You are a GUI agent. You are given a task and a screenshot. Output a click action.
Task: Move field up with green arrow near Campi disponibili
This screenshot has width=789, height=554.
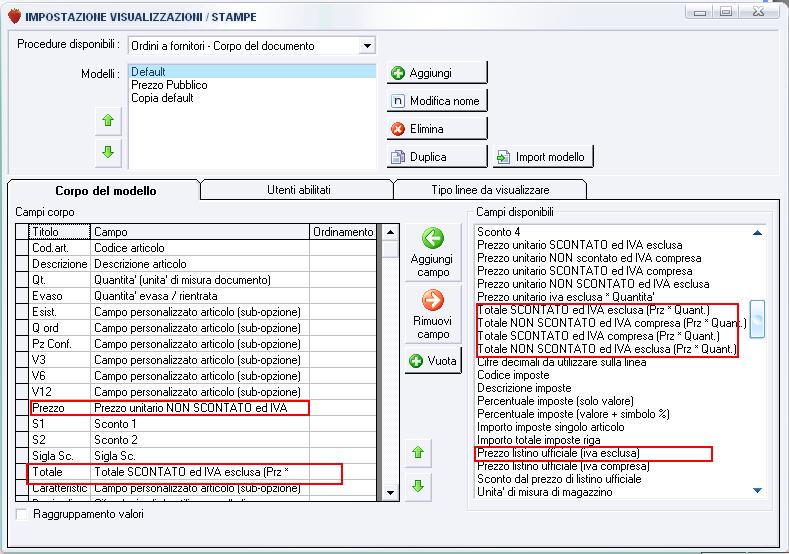[x=418, y=452]
